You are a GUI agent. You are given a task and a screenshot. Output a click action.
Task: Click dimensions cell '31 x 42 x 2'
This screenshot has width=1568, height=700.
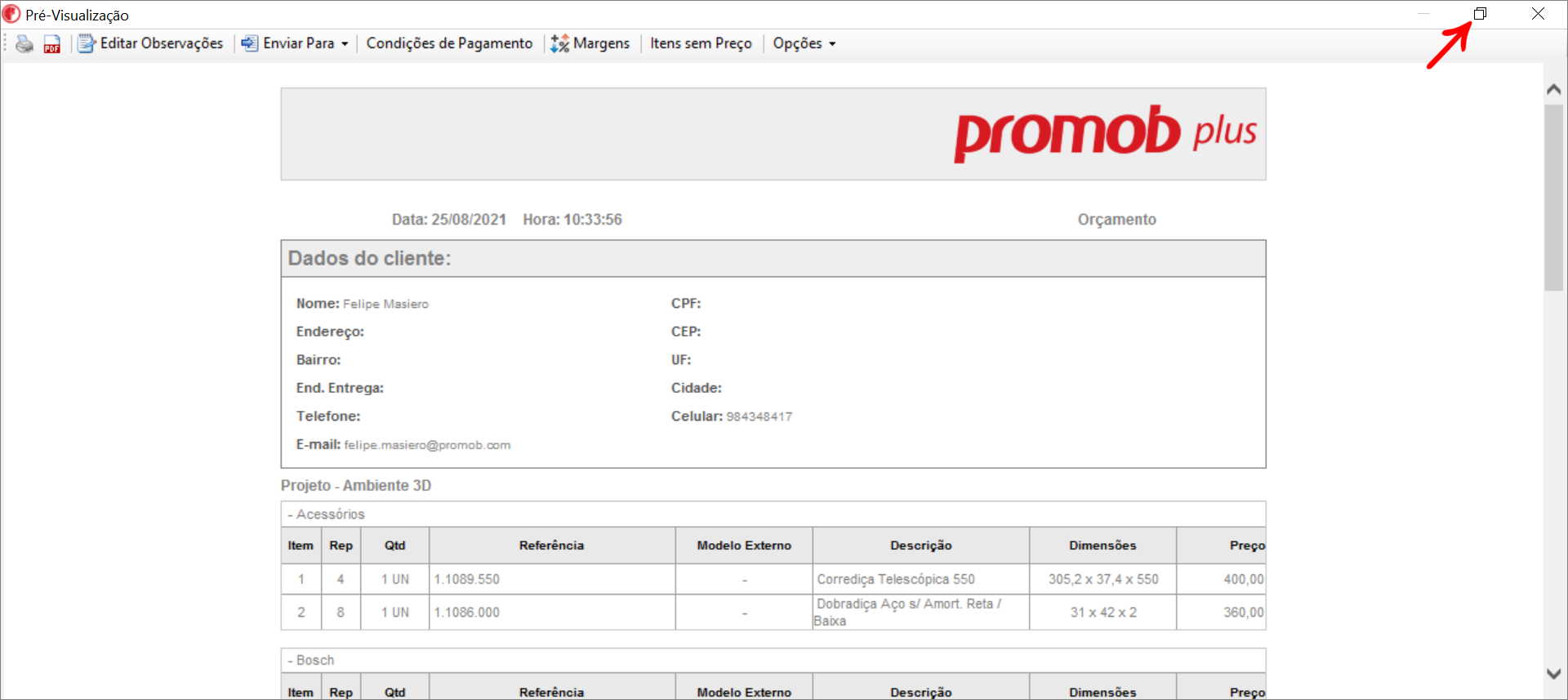[1103, 613]
